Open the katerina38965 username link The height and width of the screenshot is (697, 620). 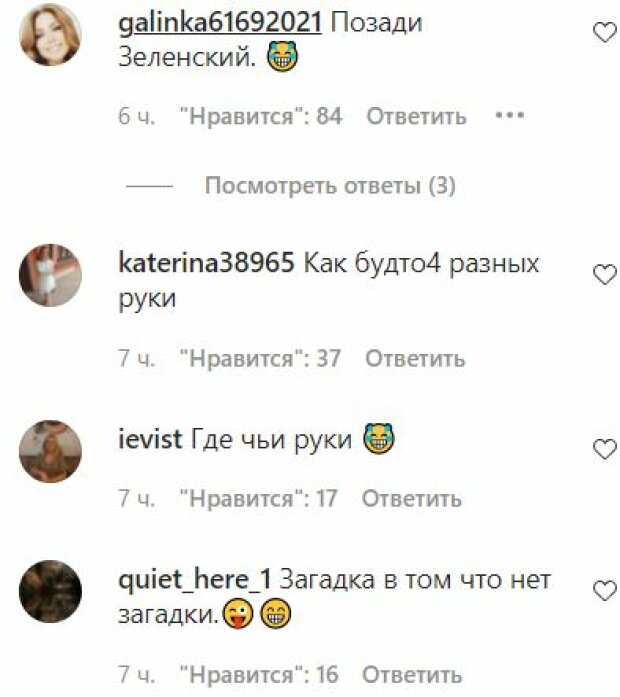tap(206, 263)
